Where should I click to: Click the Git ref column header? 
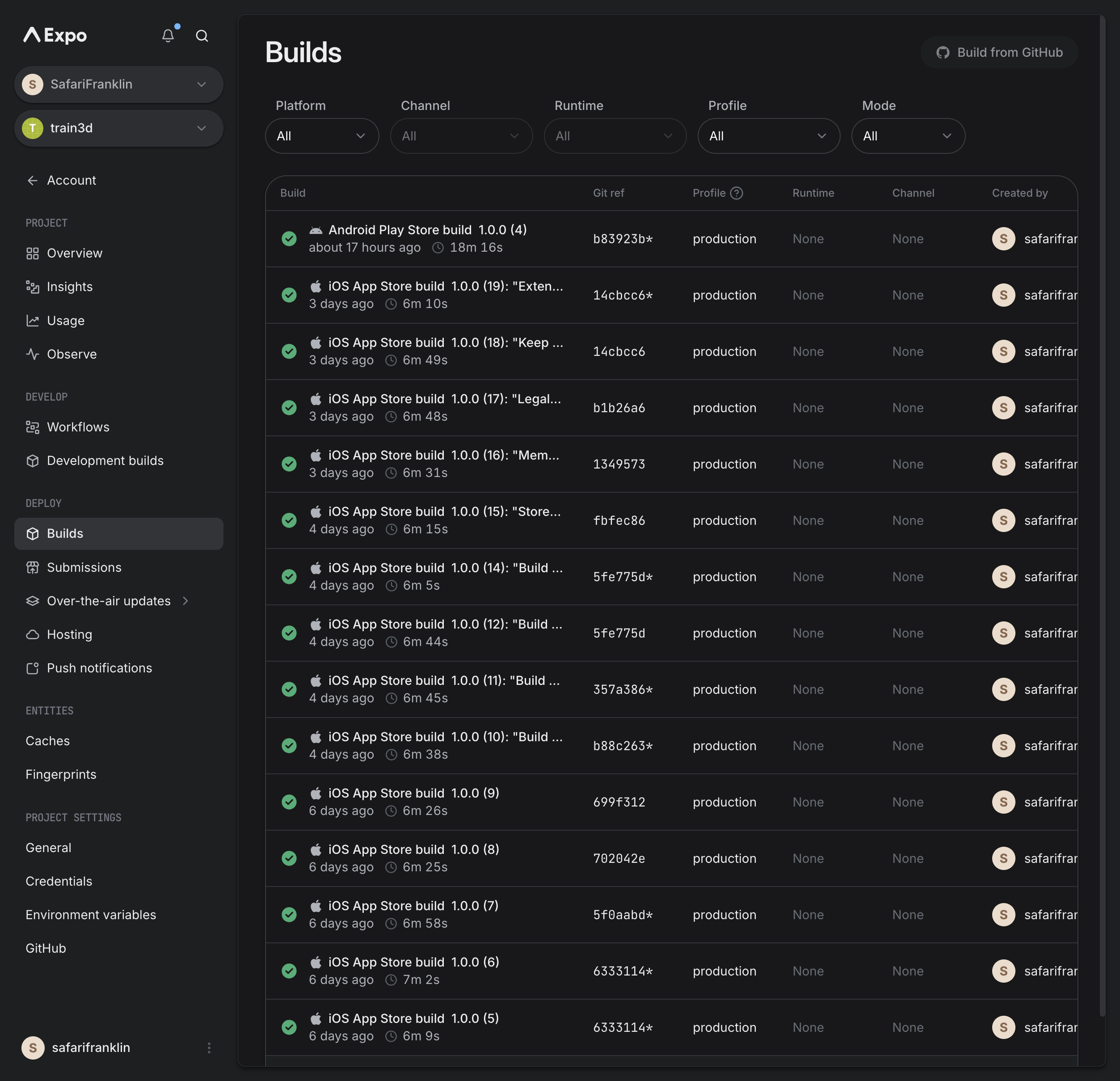(x=609, y=193)
